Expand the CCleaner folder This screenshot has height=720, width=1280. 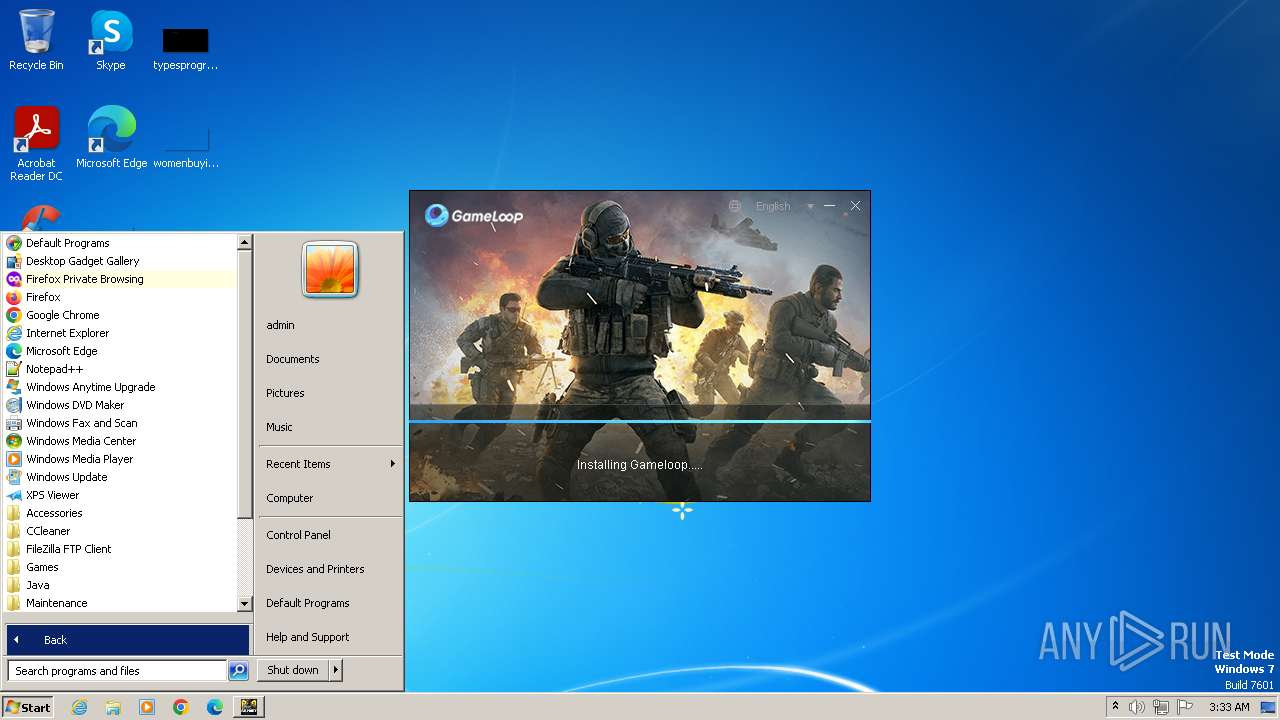(x=119, y=531)
